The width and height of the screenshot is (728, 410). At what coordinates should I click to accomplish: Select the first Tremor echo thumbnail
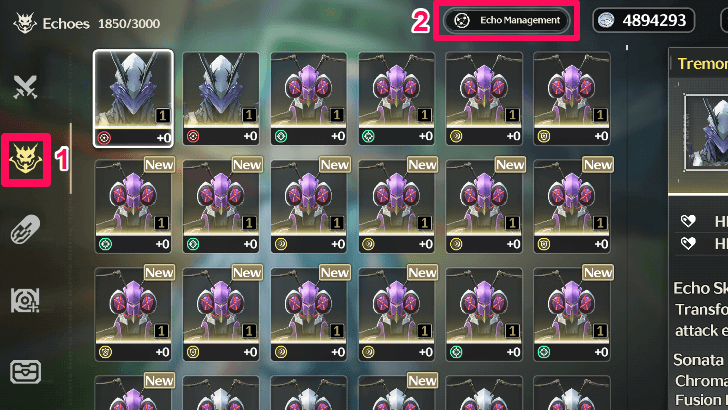(x=133, y=99)
